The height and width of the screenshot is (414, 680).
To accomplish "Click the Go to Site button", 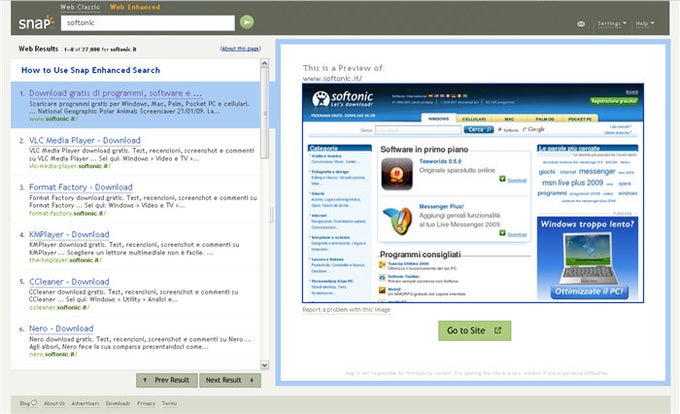I will 474,331.
